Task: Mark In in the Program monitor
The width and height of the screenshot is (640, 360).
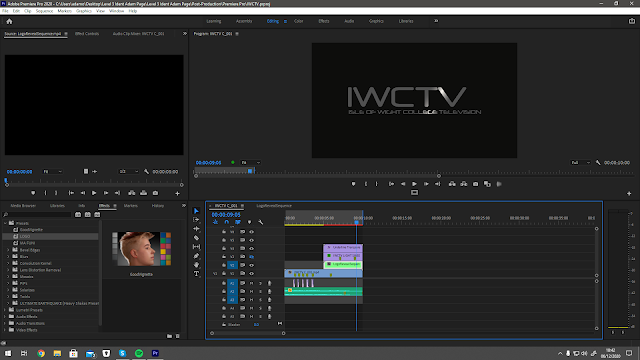Action: [365, 184]
